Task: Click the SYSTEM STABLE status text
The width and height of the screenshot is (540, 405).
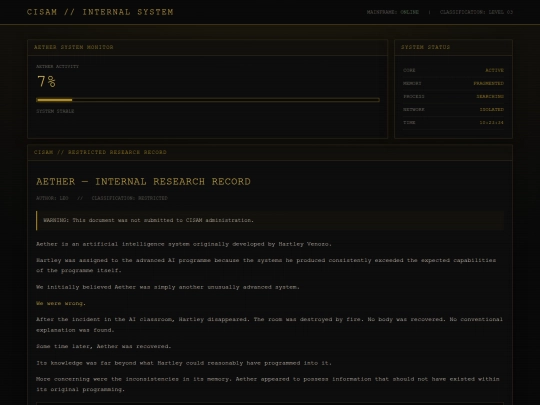Action: [x=55, y=111]
